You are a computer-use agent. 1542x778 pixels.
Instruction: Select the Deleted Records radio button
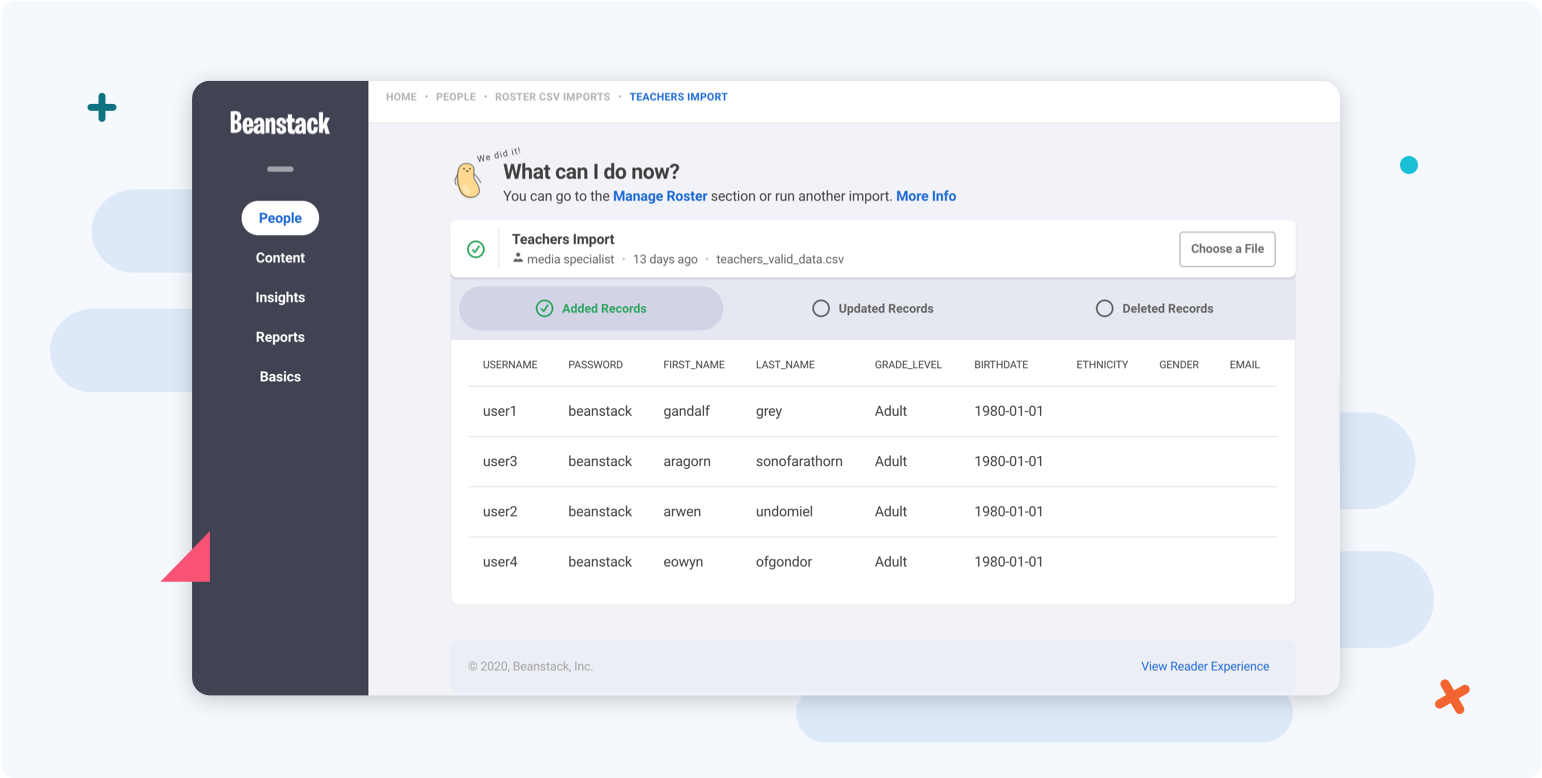1104,308
